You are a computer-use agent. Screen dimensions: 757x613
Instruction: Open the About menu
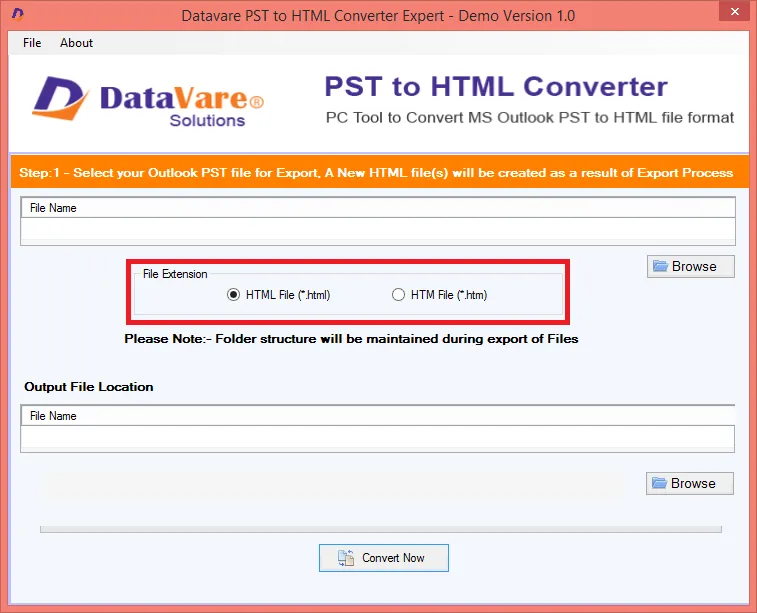[76, 43]
